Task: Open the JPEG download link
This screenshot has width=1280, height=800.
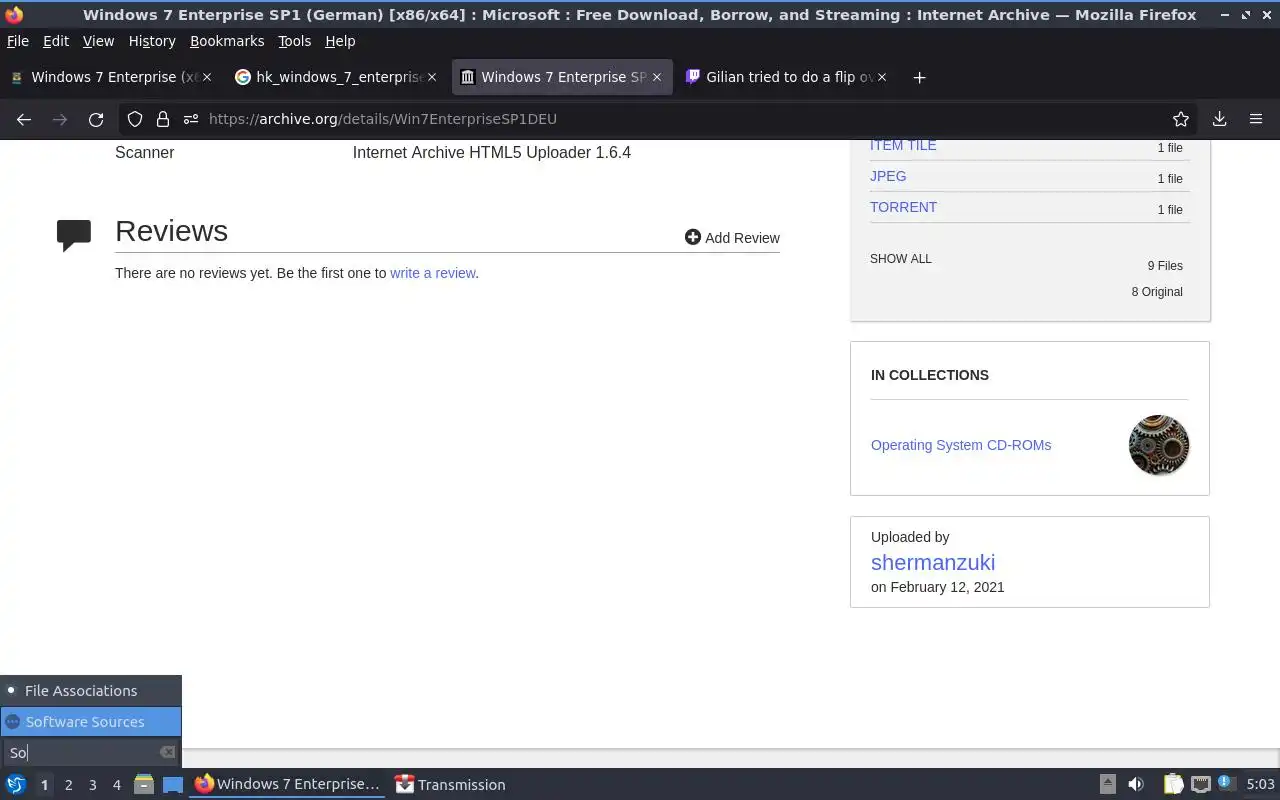Action: point(888,176)
